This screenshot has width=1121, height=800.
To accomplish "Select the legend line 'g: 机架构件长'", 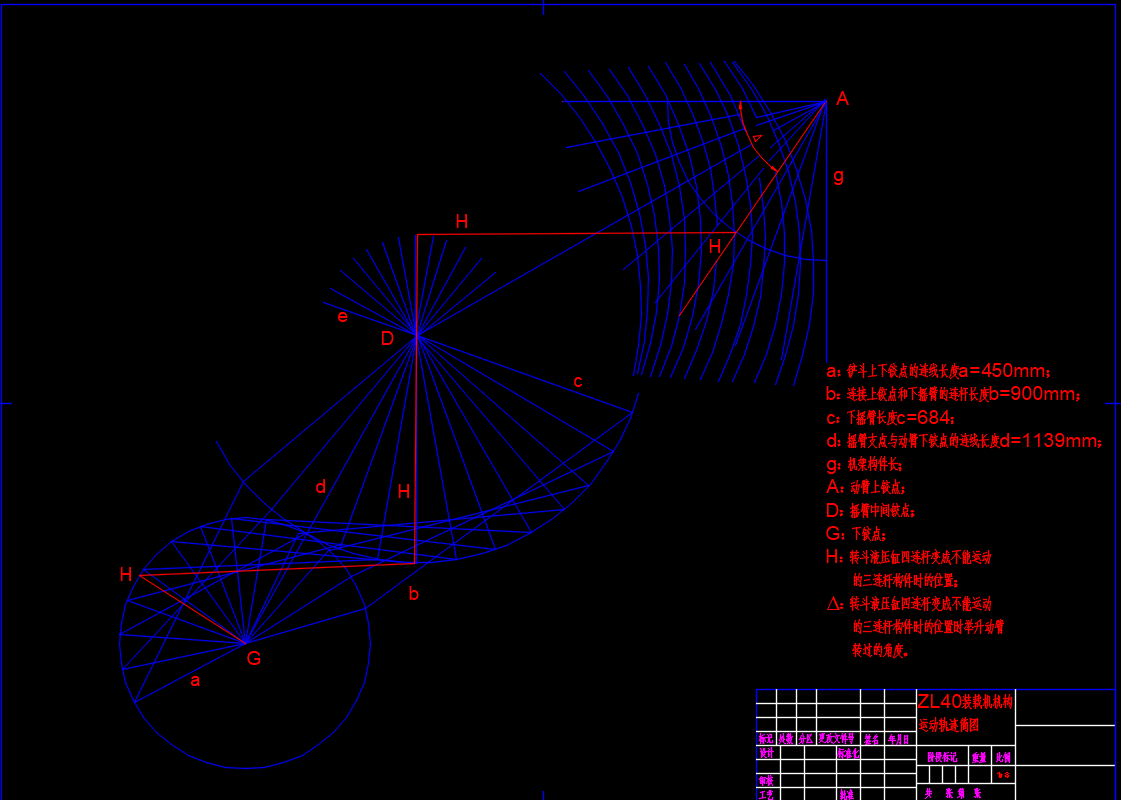I will 864,465.
